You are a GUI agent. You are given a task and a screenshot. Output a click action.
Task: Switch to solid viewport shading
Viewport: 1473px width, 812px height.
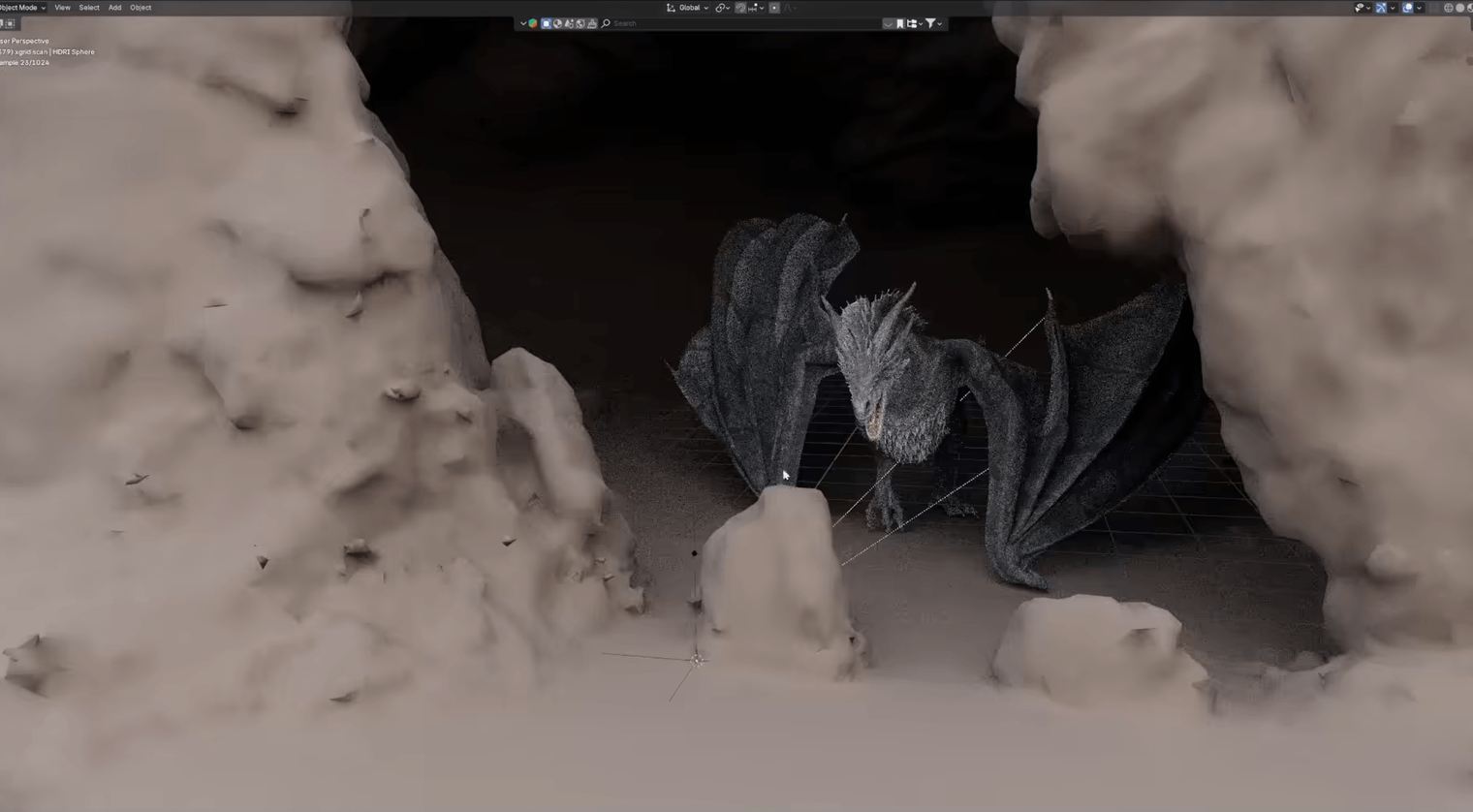click(x=1460, y=8)
